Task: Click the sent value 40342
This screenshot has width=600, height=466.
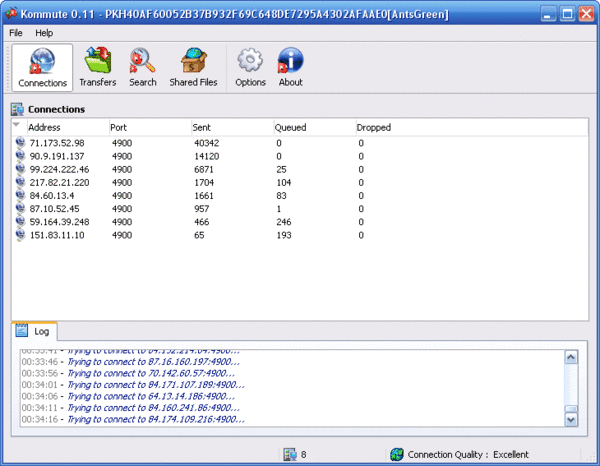Action: tap(207, 143)
